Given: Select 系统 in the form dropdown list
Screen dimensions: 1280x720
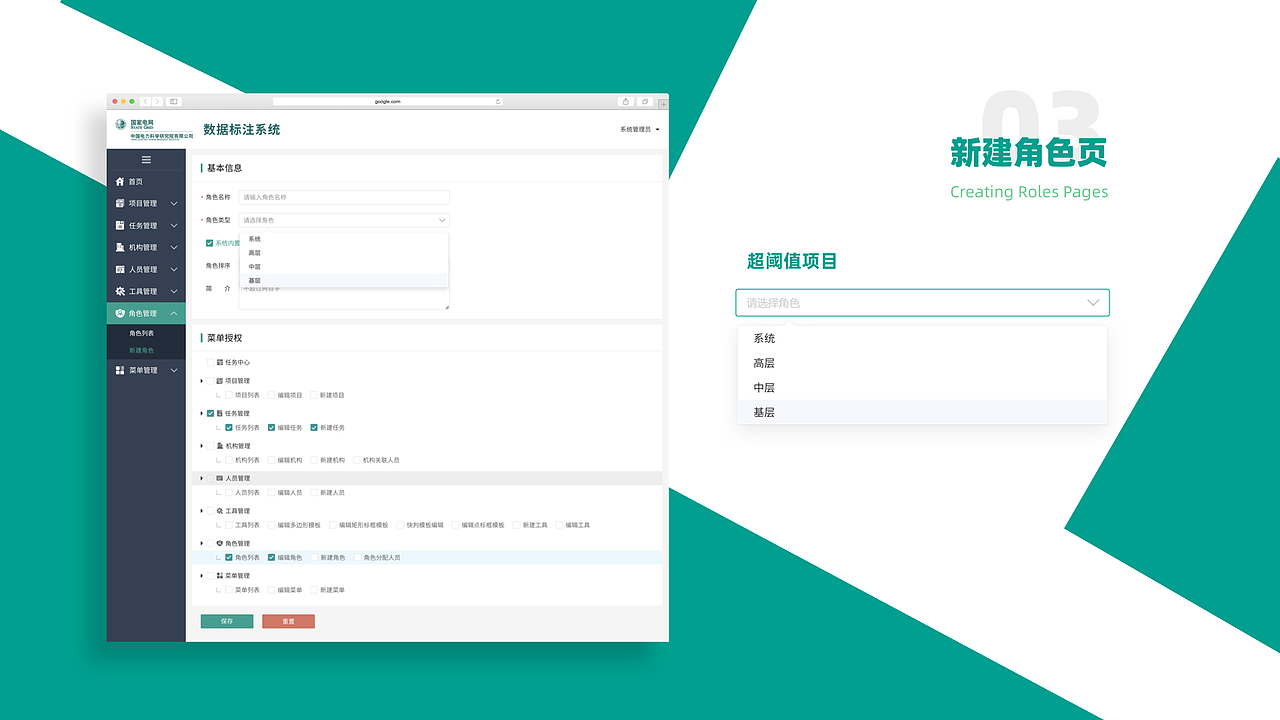Looking at the screenshot, I should [x=344, y=239].
